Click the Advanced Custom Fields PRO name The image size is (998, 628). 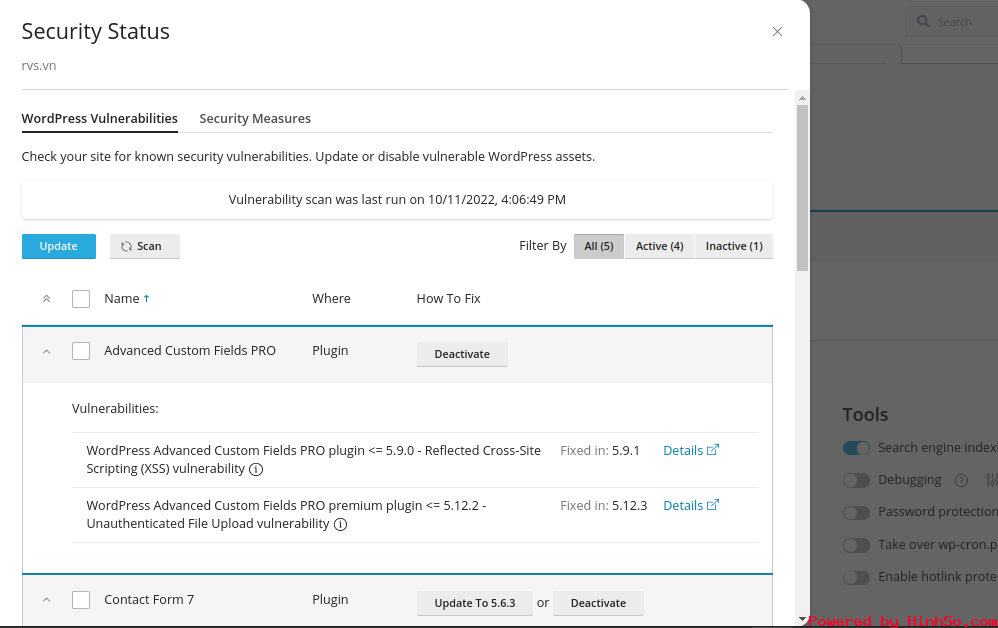(190, 351)
